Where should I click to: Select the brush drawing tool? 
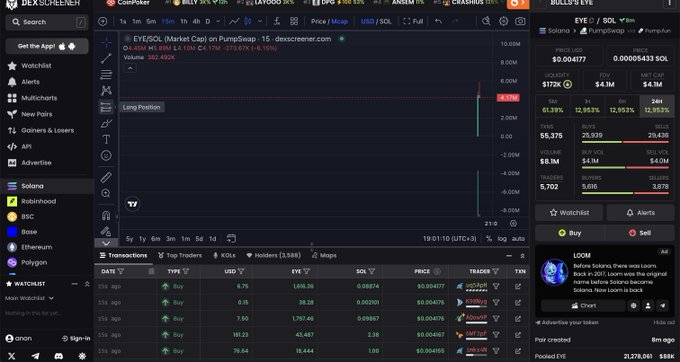pos(106,124)
